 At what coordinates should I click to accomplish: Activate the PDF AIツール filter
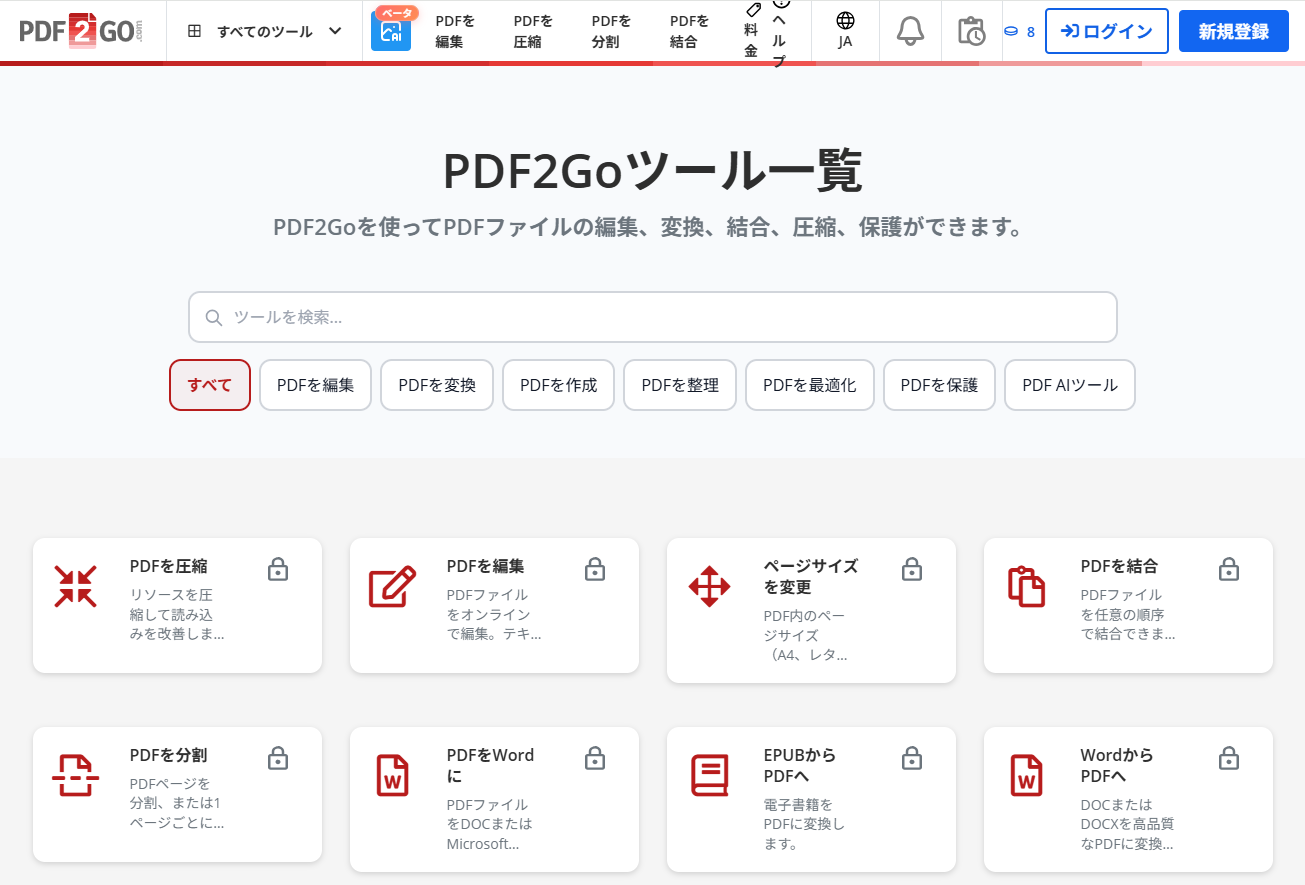click(x=1069, y=385)
